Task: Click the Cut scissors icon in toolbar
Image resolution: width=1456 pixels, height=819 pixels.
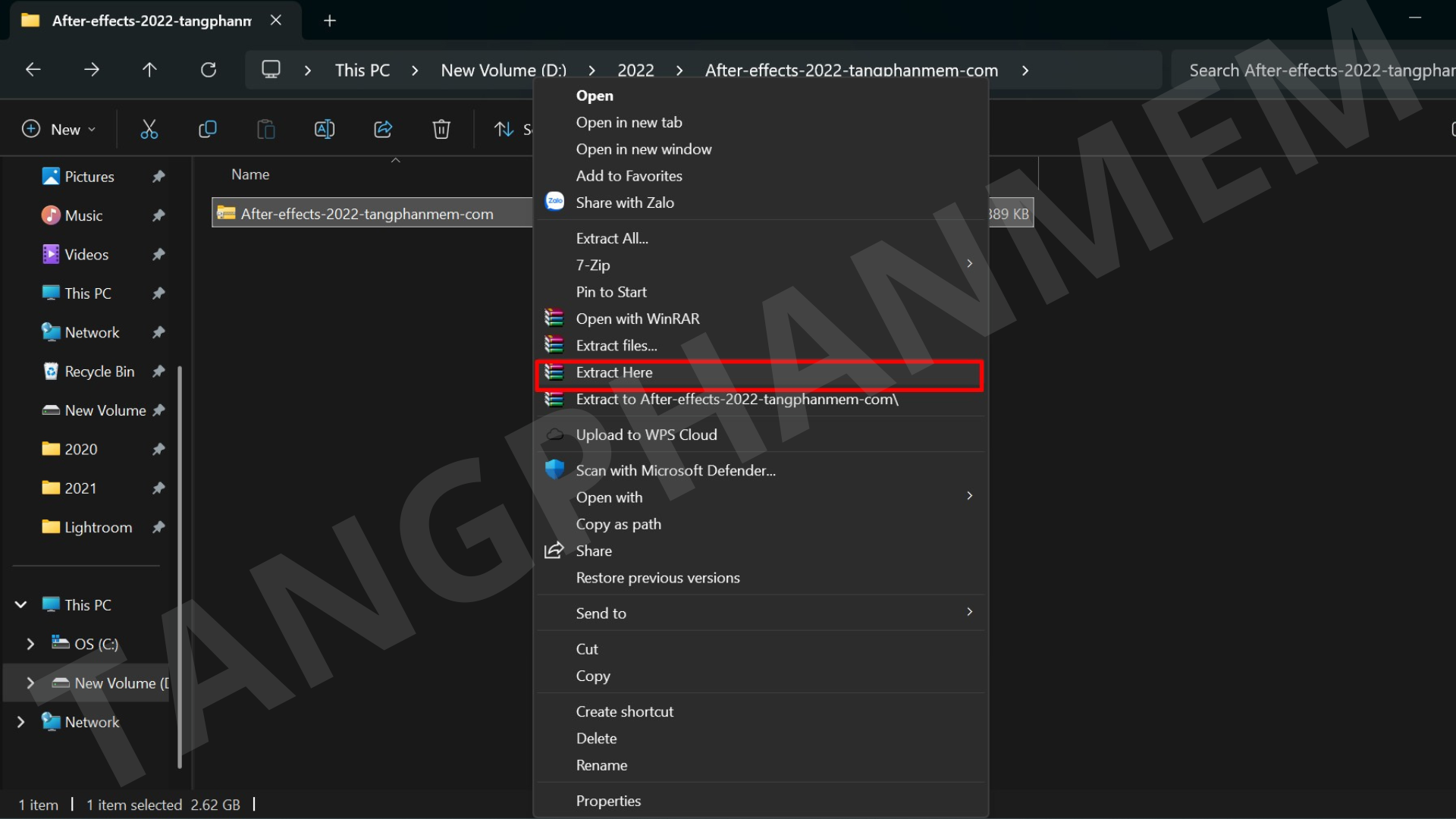Action: click(x=149, y=130)
